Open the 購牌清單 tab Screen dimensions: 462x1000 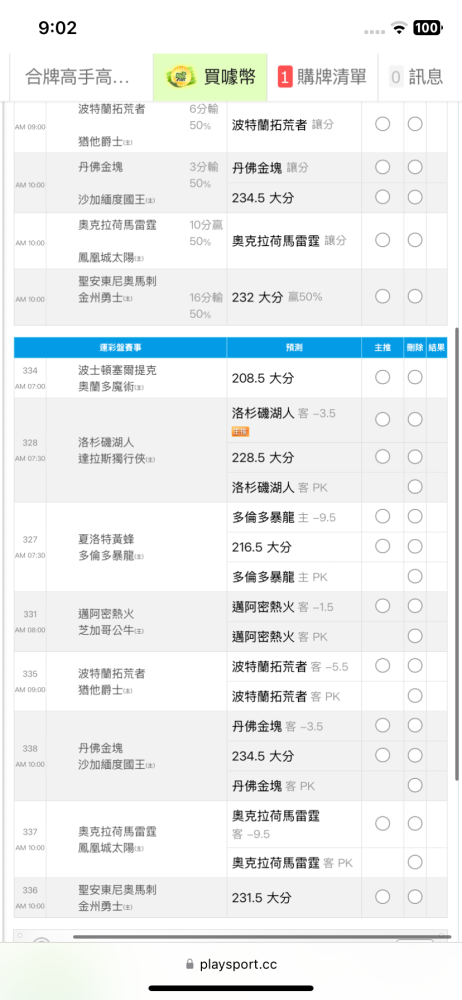pyautogui.click(x=322, y=78)
